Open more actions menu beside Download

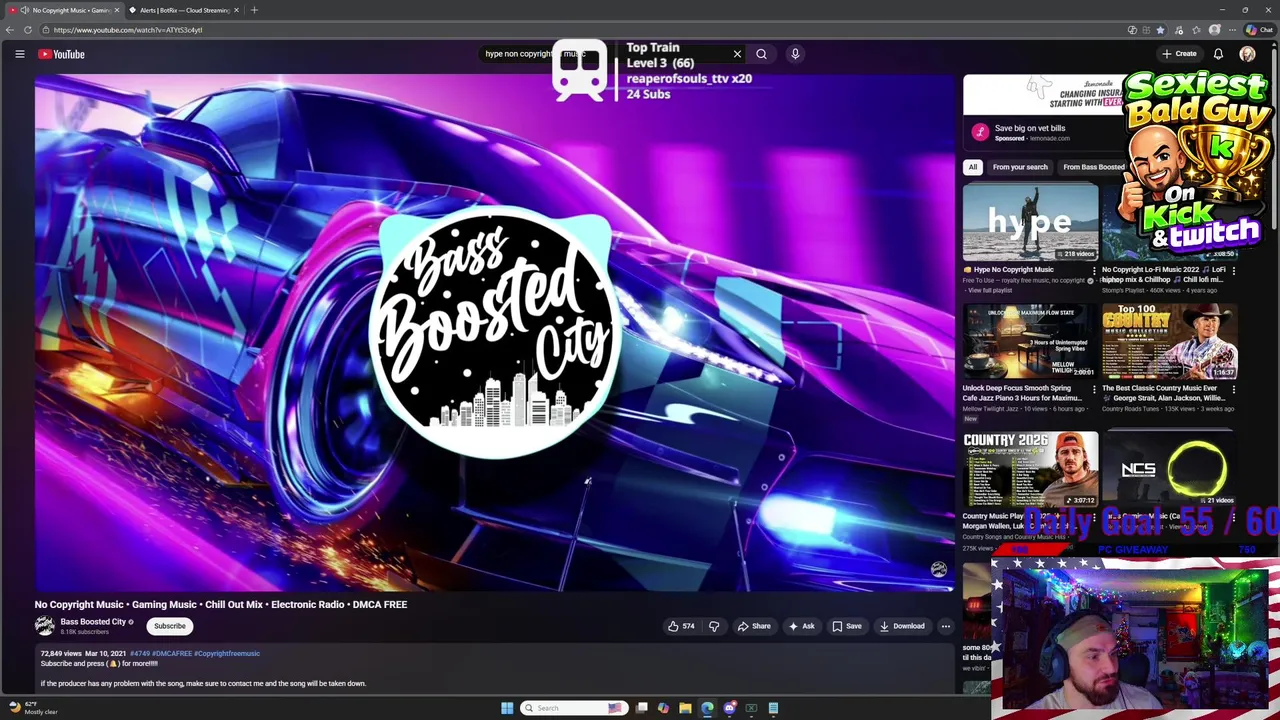[945, 626]
